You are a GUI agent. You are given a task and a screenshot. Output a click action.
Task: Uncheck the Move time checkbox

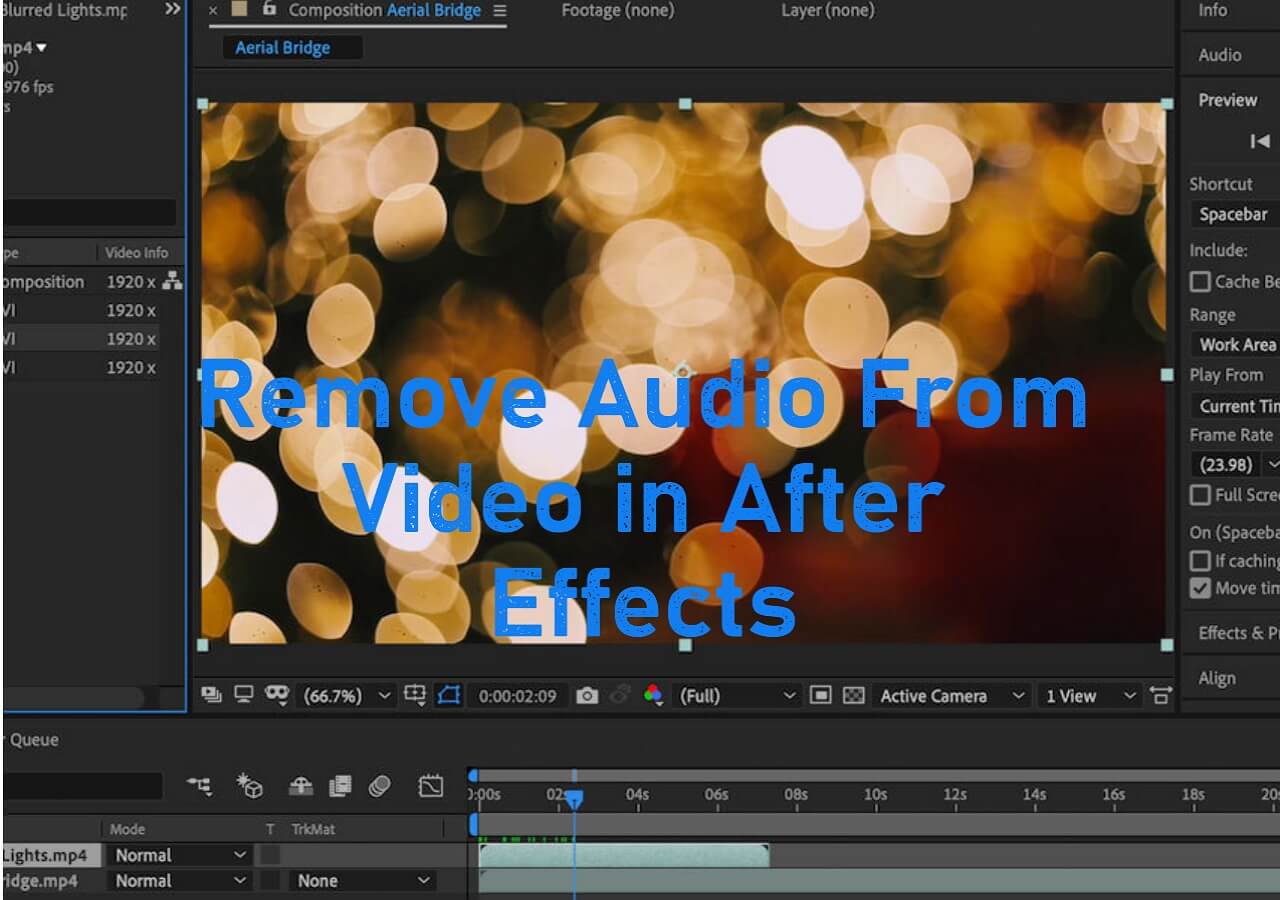pos(1200,588)
